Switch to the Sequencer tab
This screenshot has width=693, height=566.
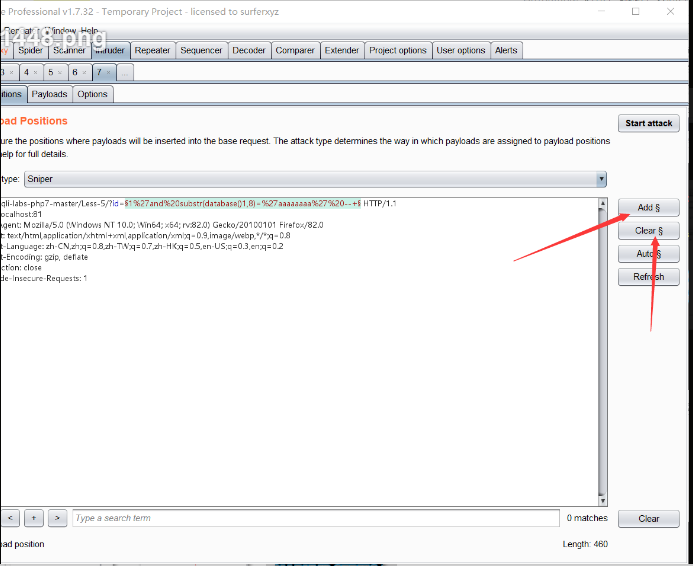(201, 50)
